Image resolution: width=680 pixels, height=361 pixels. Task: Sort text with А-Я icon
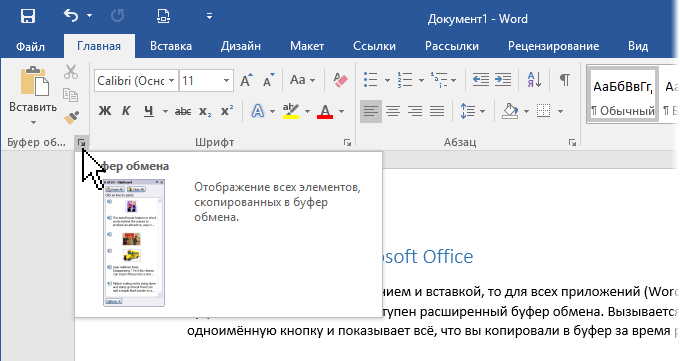pos(534,80)
